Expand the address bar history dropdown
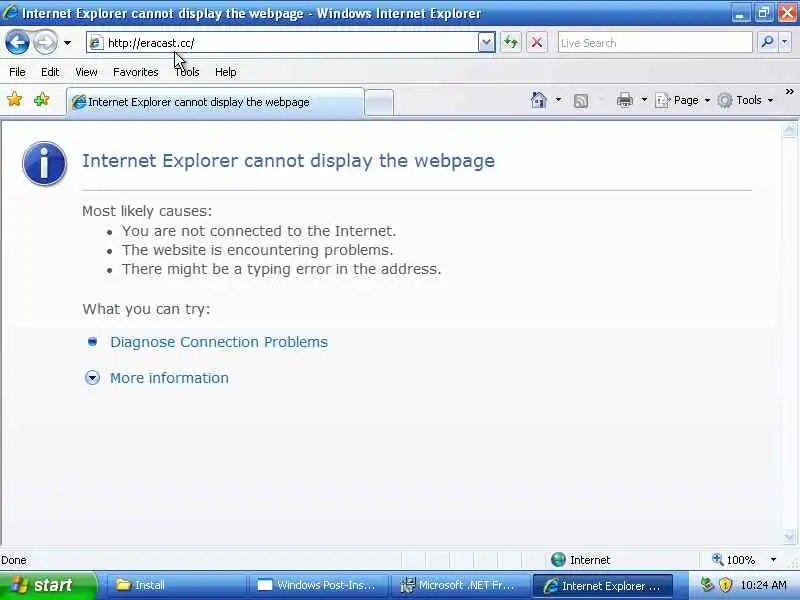The image size is (800, 600). (486, 43)
